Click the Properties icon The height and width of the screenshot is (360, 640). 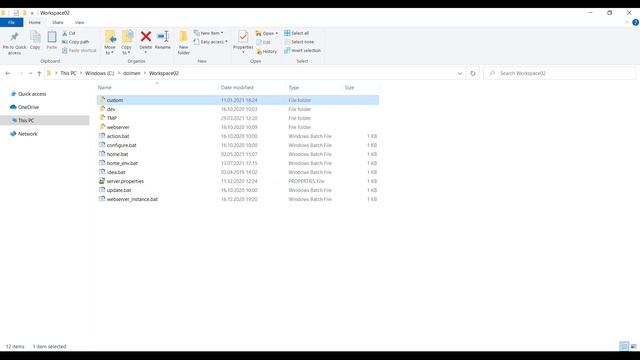pyautogui.click(x=243, y=37)
